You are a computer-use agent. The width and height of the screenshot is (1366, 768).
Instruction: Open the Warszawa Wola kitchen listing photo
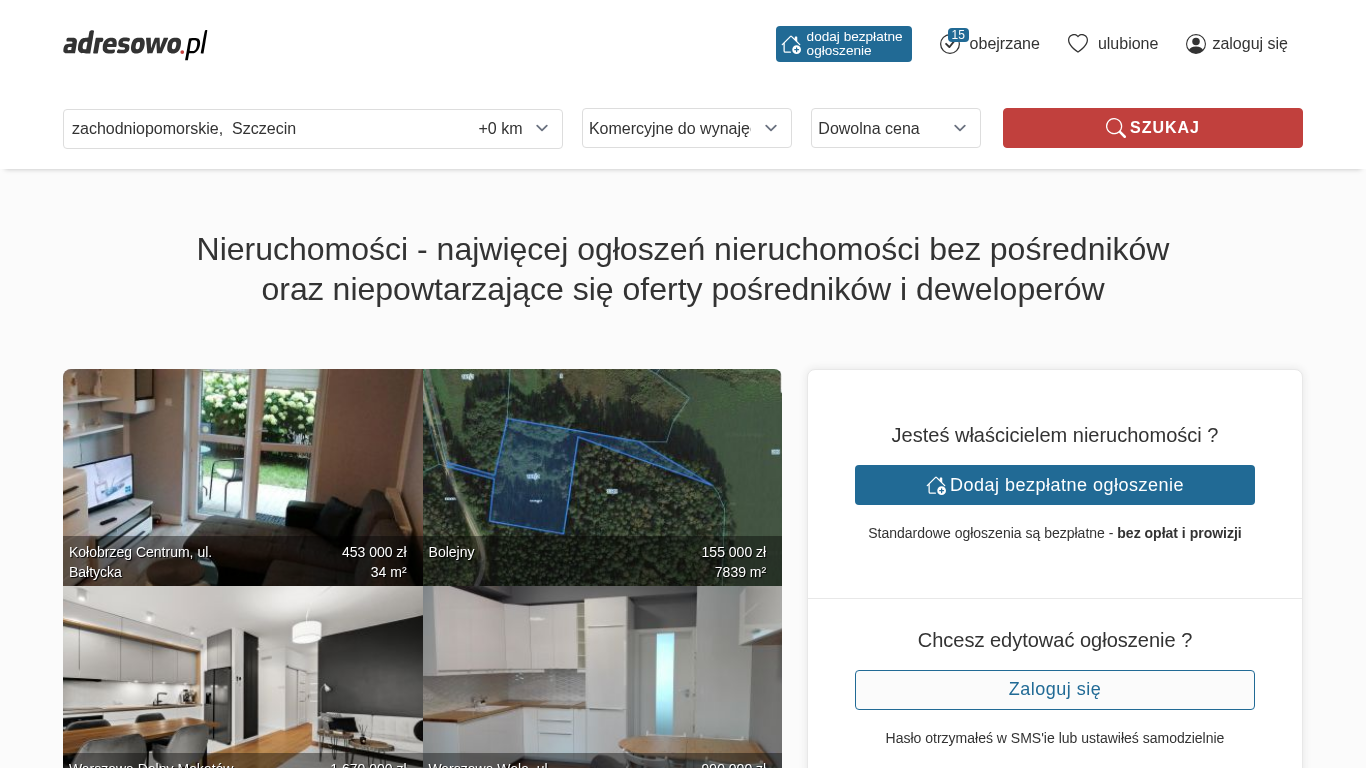pos(602,670)
